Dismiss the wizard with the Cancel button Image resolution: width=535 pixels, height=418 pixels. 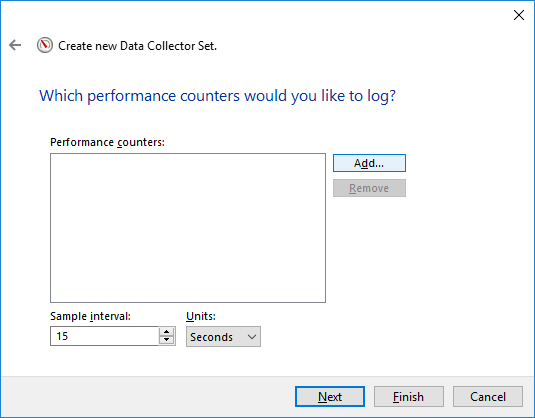488,397
